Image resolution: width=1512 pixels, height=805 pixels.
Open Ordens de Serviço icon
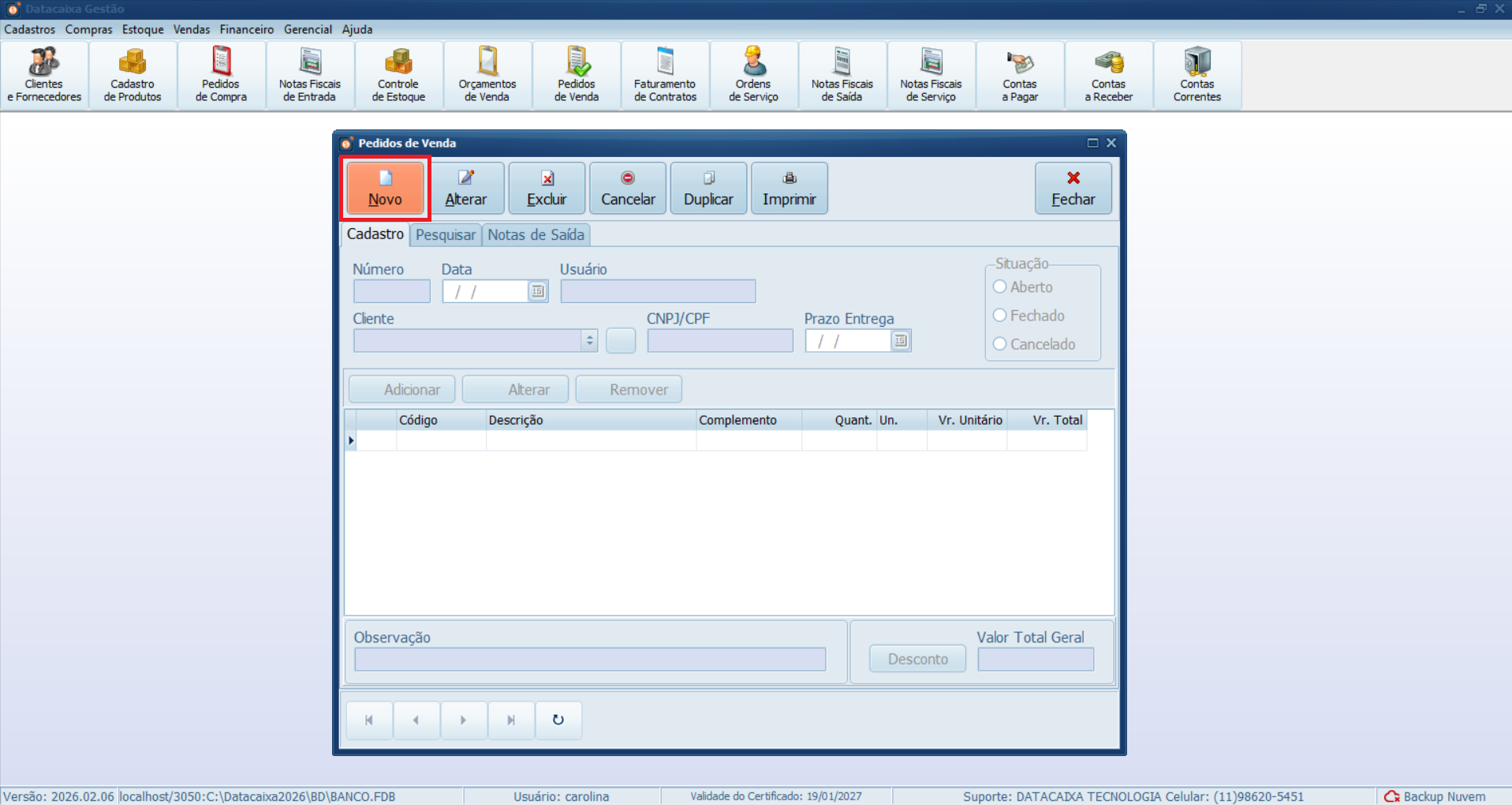click(753, 76)
